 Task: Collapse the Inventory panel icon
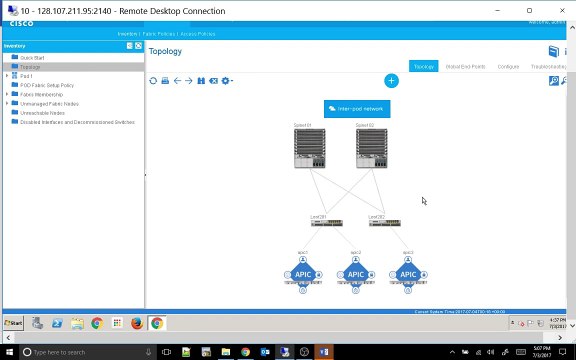click(130, 46)
